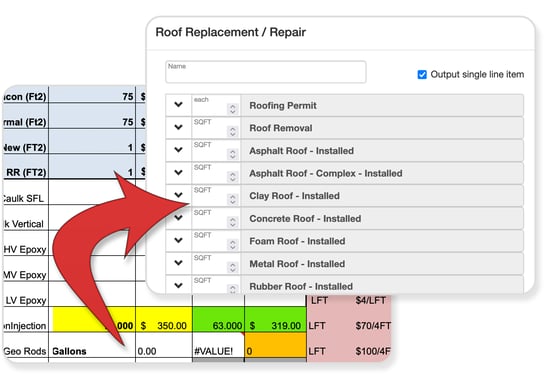This screenshot has height=388, width=550.
Task: Select the Rubber Roof - Installed item
Action: click(382, 286)
